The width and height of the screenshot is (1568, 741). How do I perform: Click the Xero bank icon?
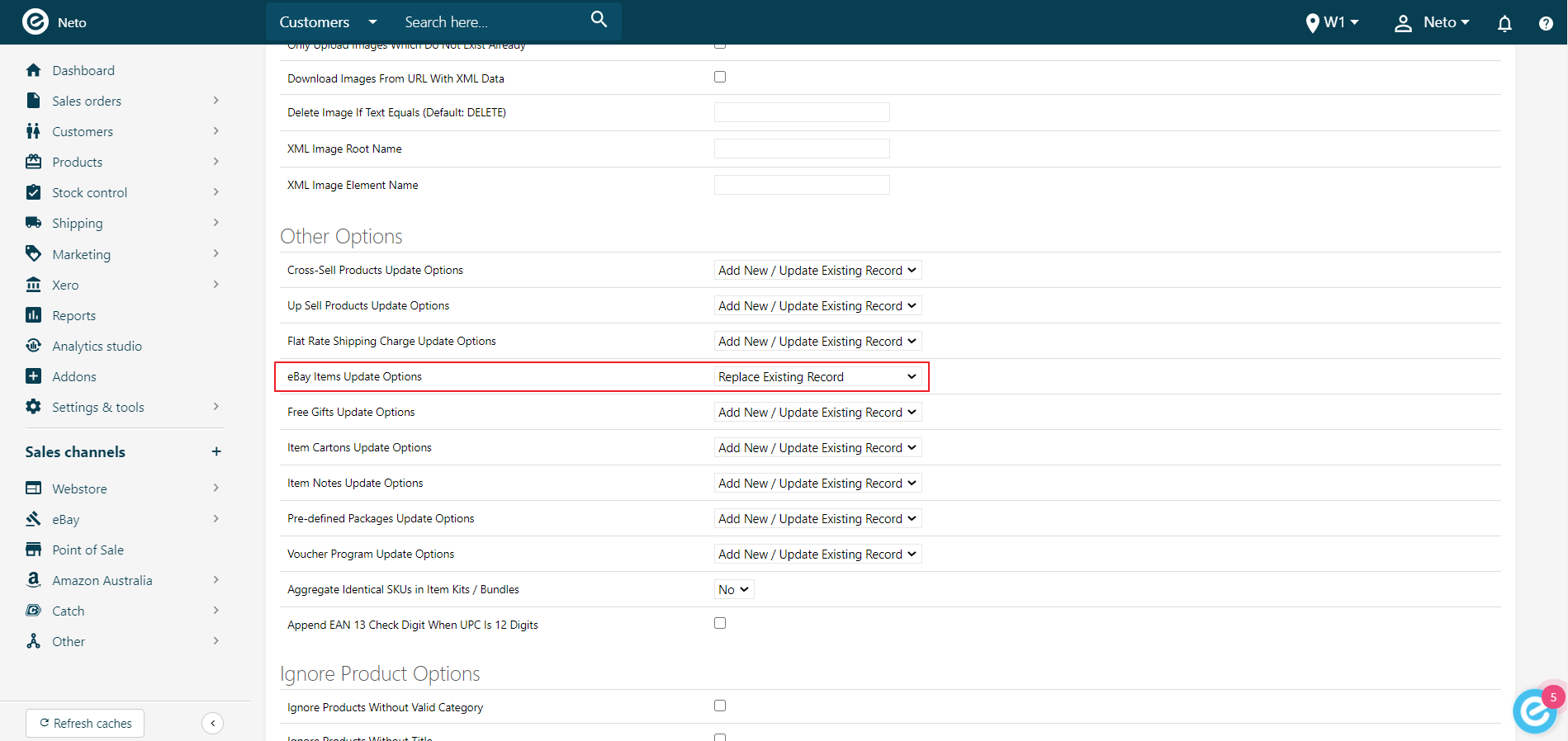(x=33, y=285)
